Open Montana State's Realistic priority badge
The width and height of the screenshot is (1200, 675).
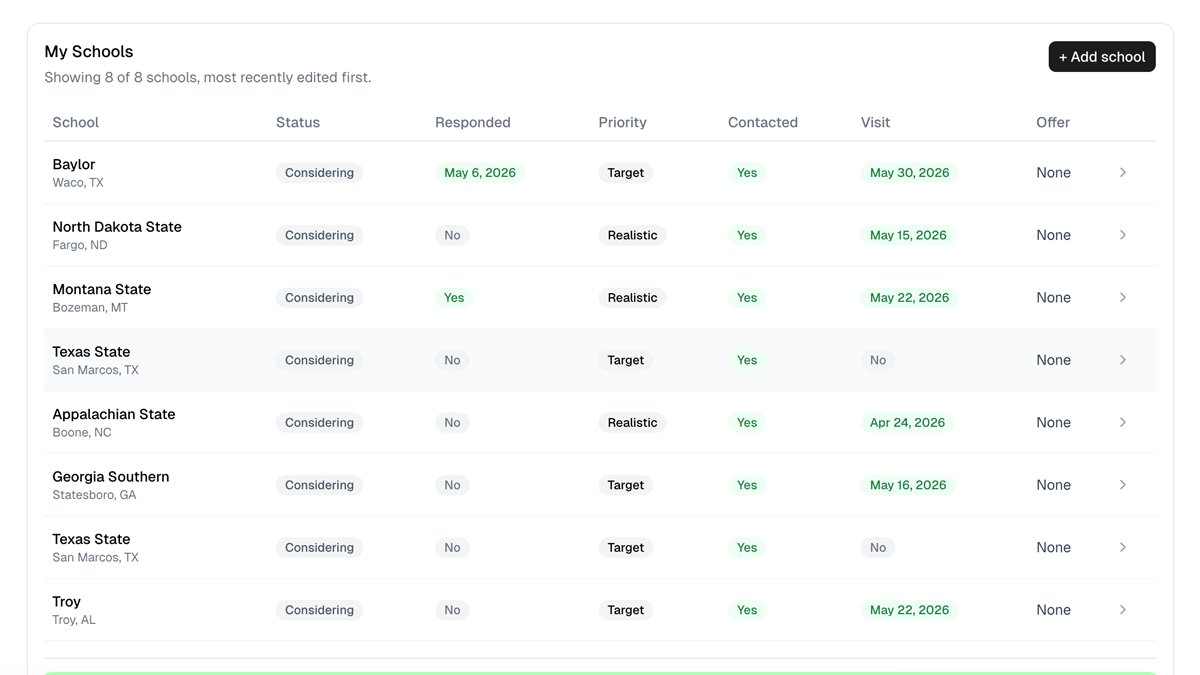[632, 298]
